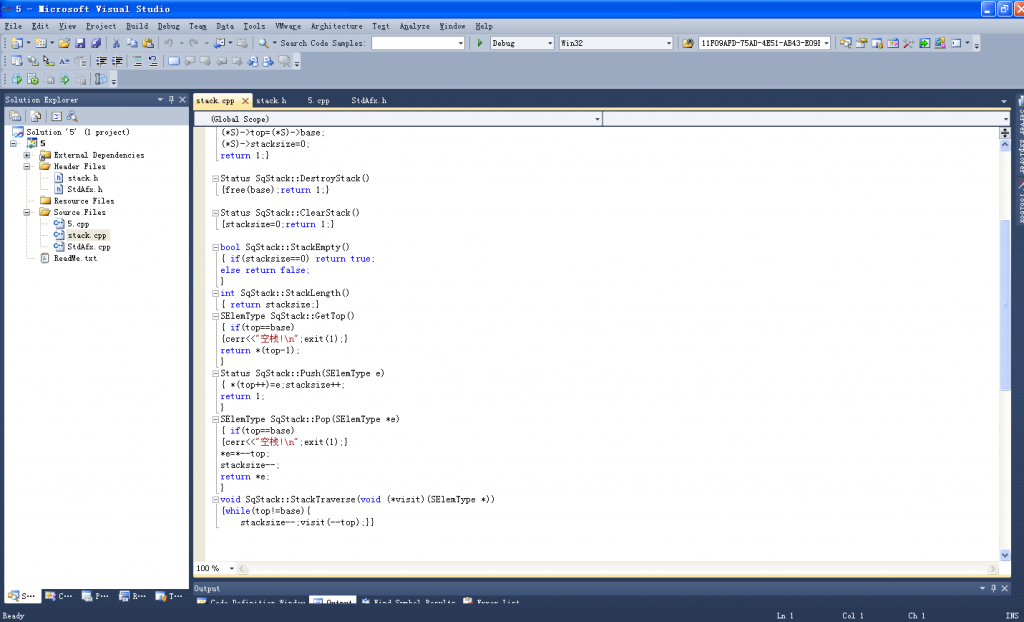This screenshot has height=622, width=1024.
Task: Switch to the stack.h editor tab
Action: [271, 101]
